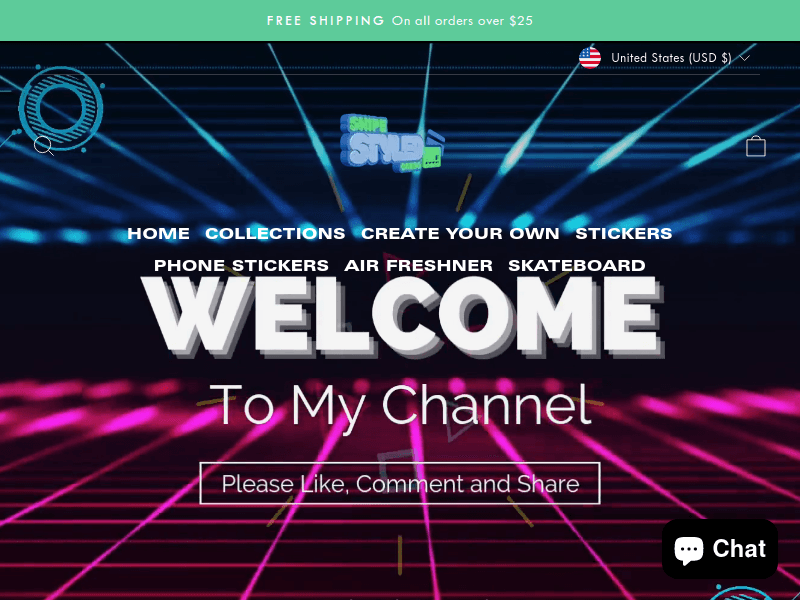Click the American flag icon
The height and width of the screenshot is (600, 800).
(x=590, y=57)
